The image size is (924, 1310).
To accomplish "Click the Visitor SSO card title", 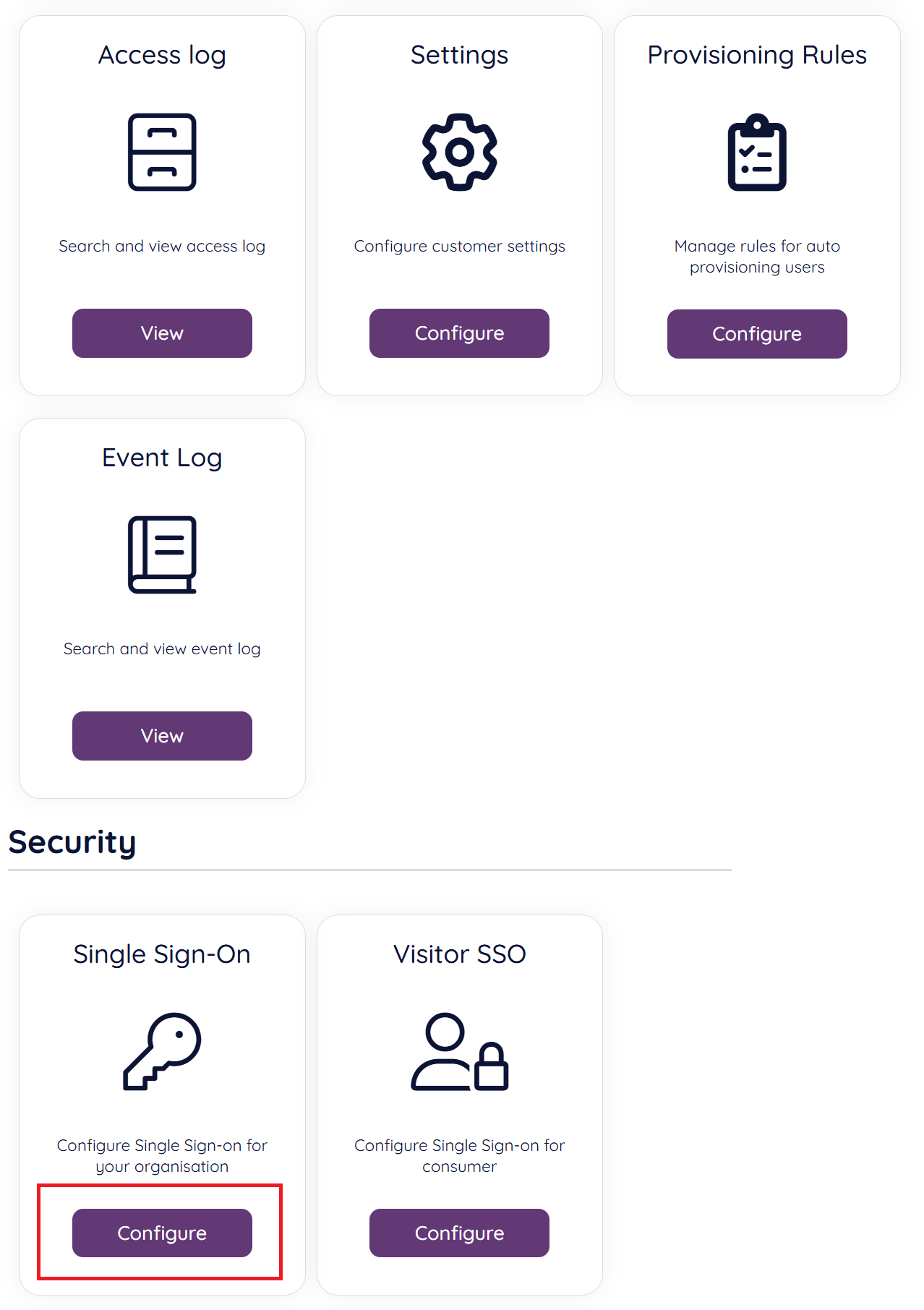I will (x=459, y=954).
